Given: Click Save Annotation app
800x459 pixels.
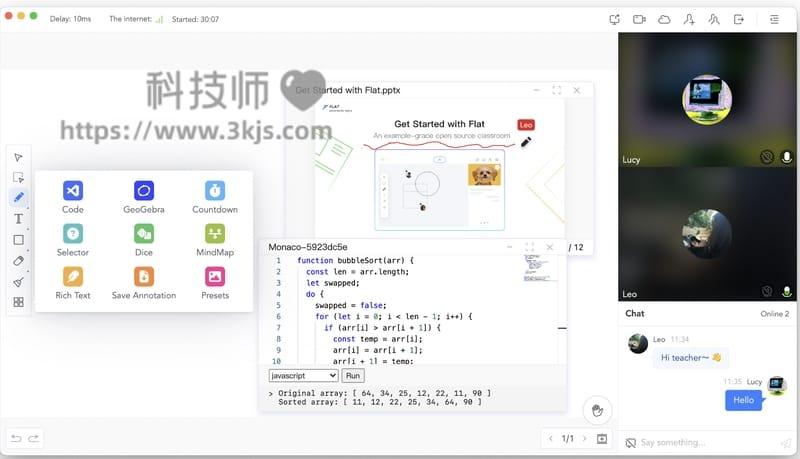Looking at the screenshot, I should (144, 283).
